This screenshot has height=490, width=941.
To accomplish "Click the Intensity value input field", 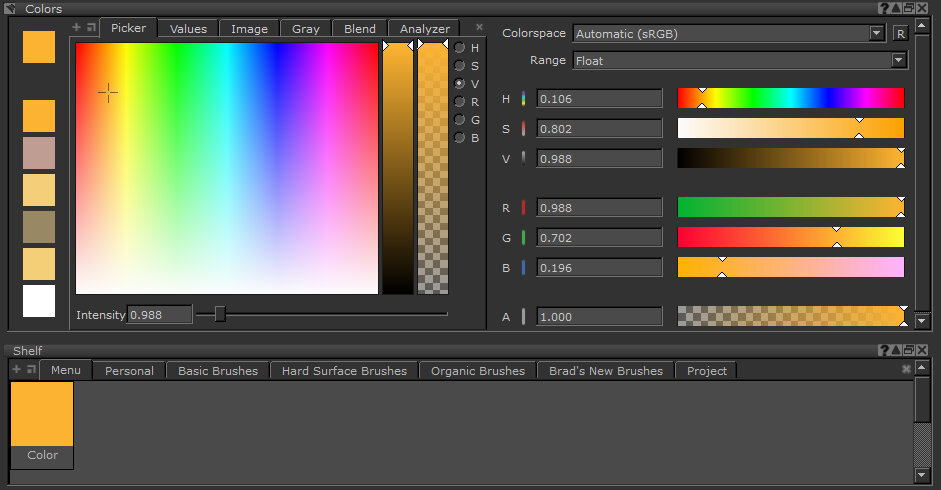I will click(x=159, y=315).
